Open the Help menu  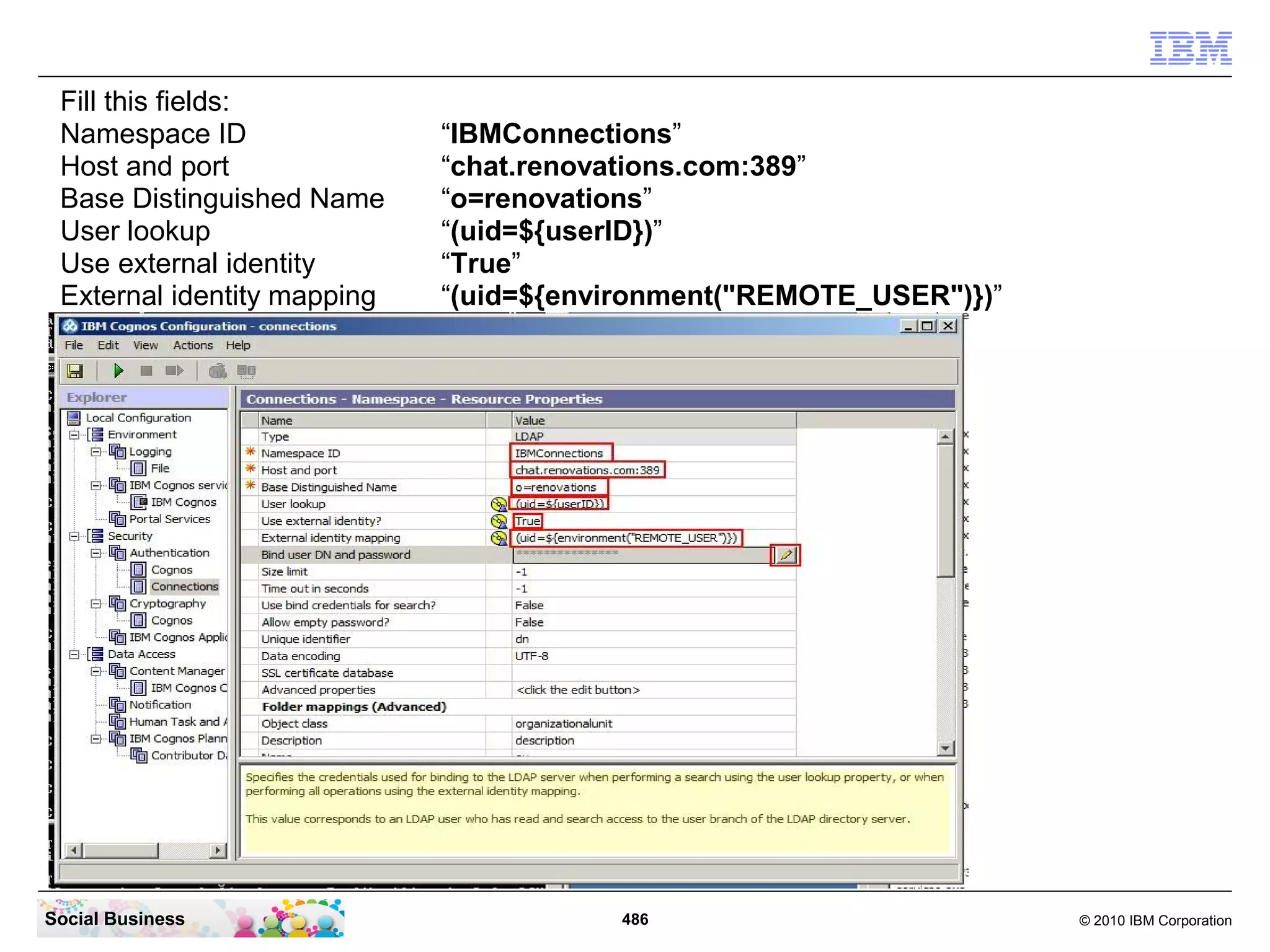point(238,345)
